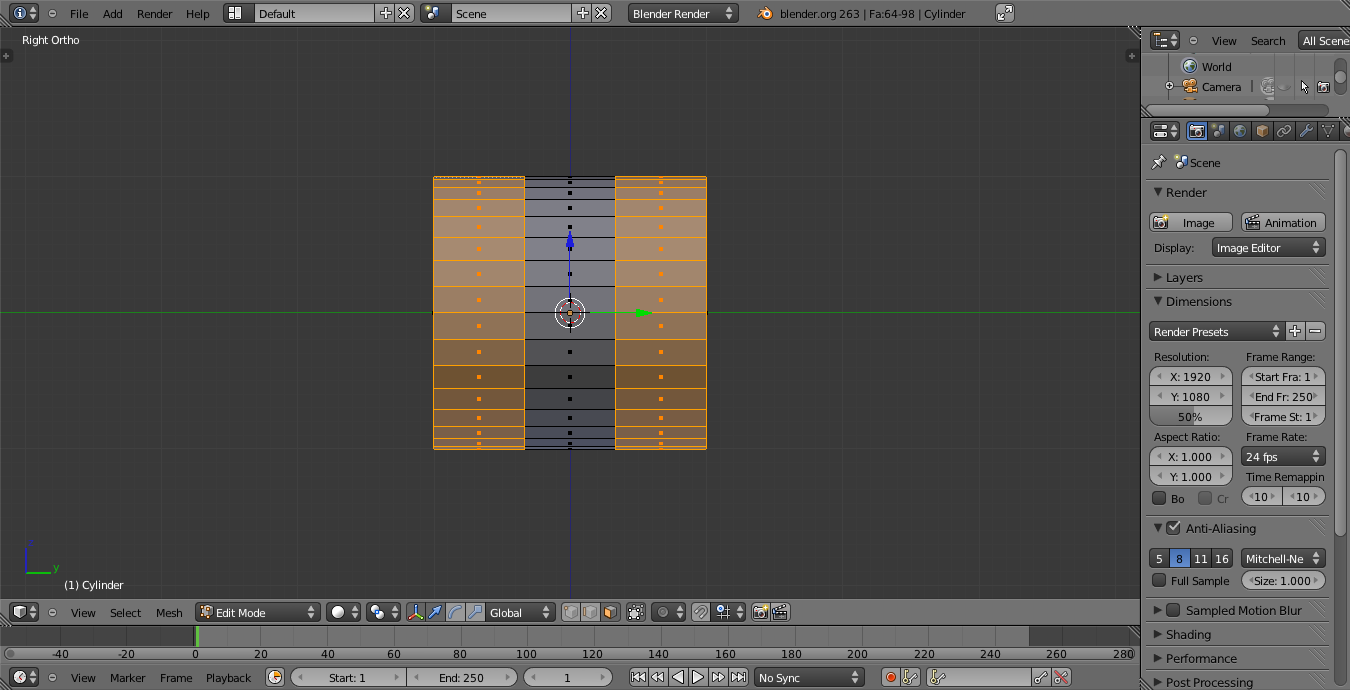Open the Help menu

tap(198, 13)
